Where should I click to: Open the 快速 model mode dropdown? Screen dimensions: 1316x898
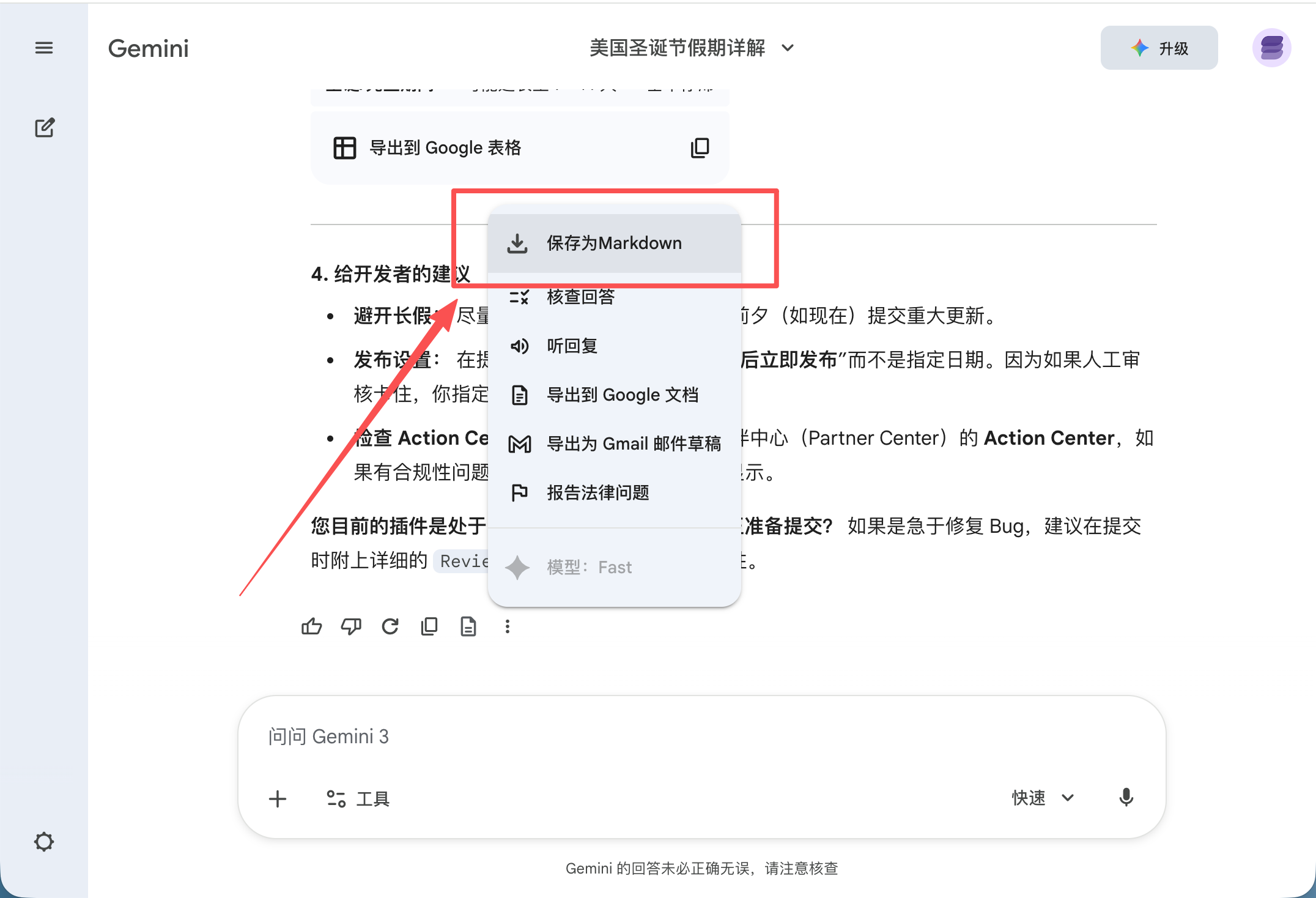(x=1043, y=798)
